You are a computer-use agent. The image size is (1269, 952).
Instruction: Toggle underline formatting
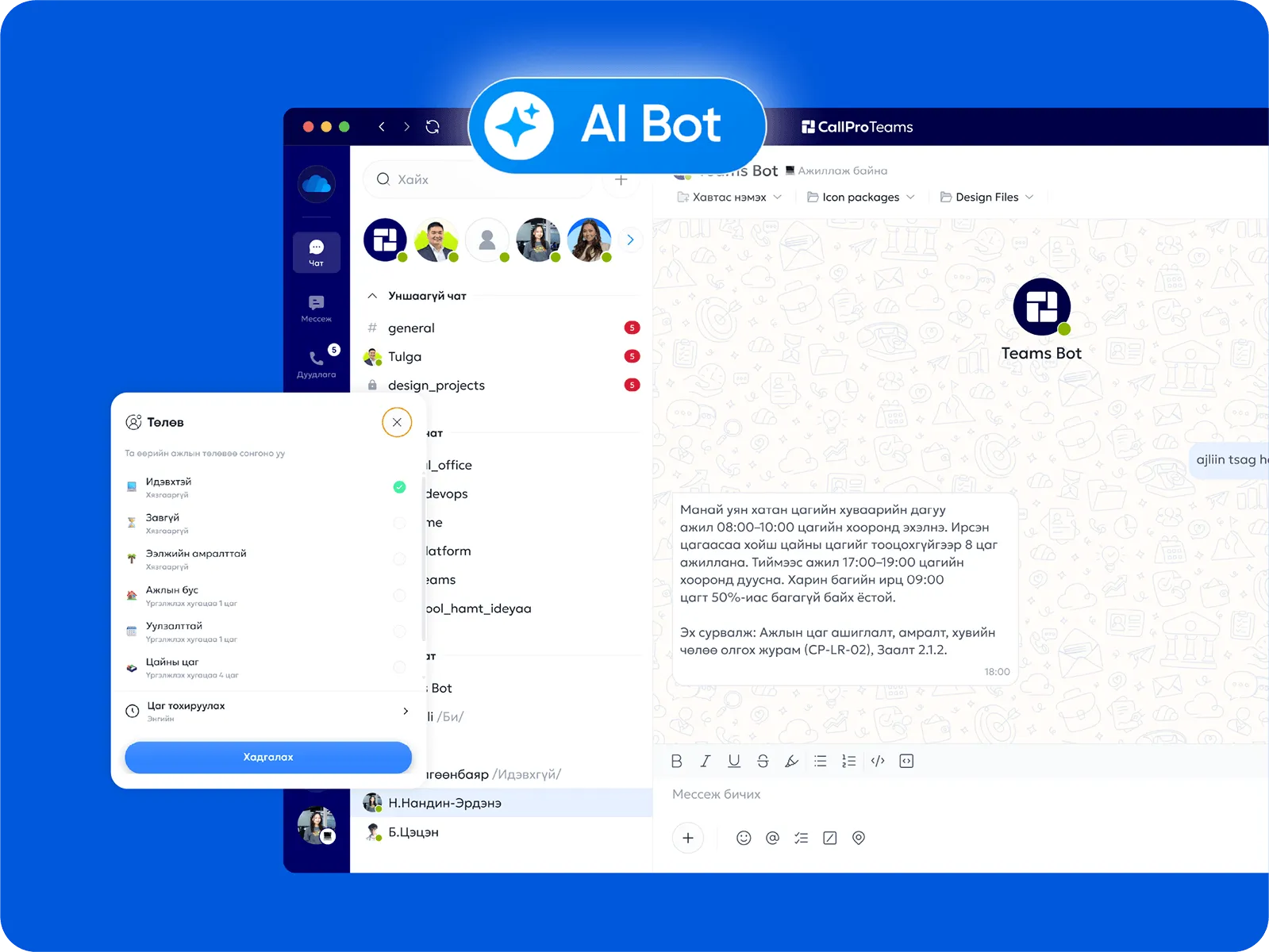734,761
